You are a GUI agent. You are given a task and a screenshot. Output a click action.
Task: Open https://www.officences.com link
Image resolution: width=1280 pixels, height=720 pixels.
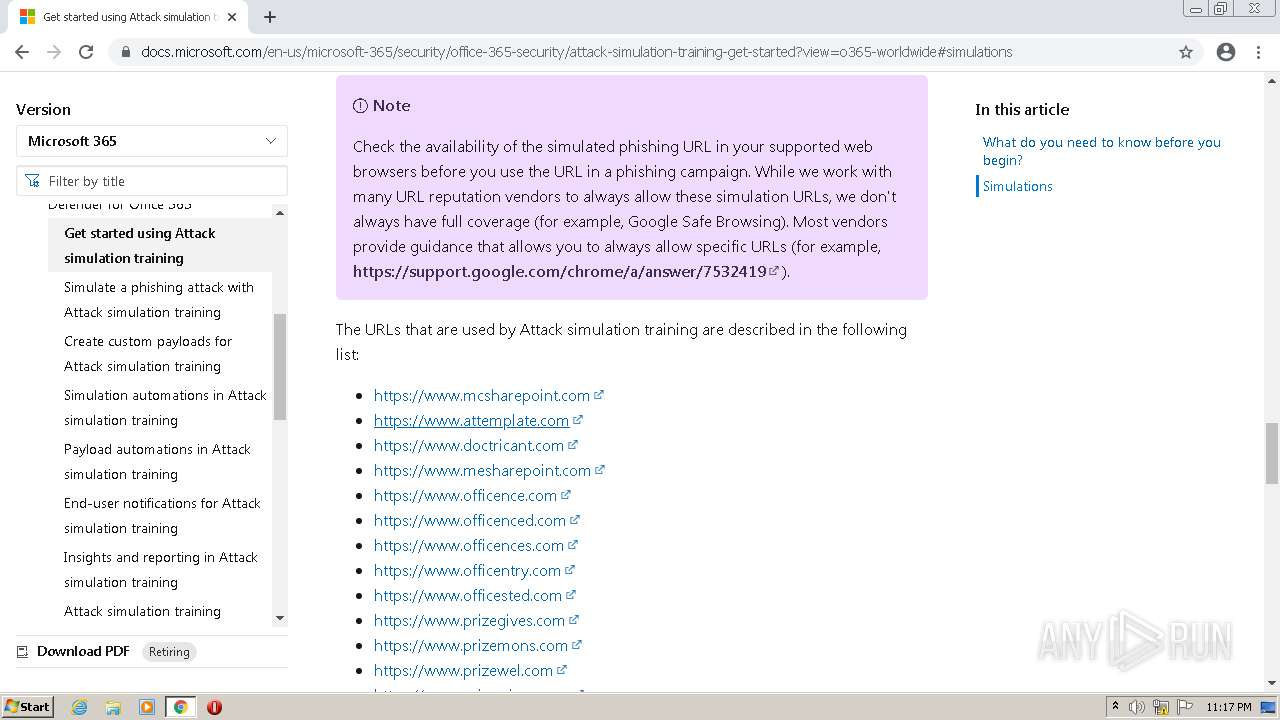(x=469, y=545)
